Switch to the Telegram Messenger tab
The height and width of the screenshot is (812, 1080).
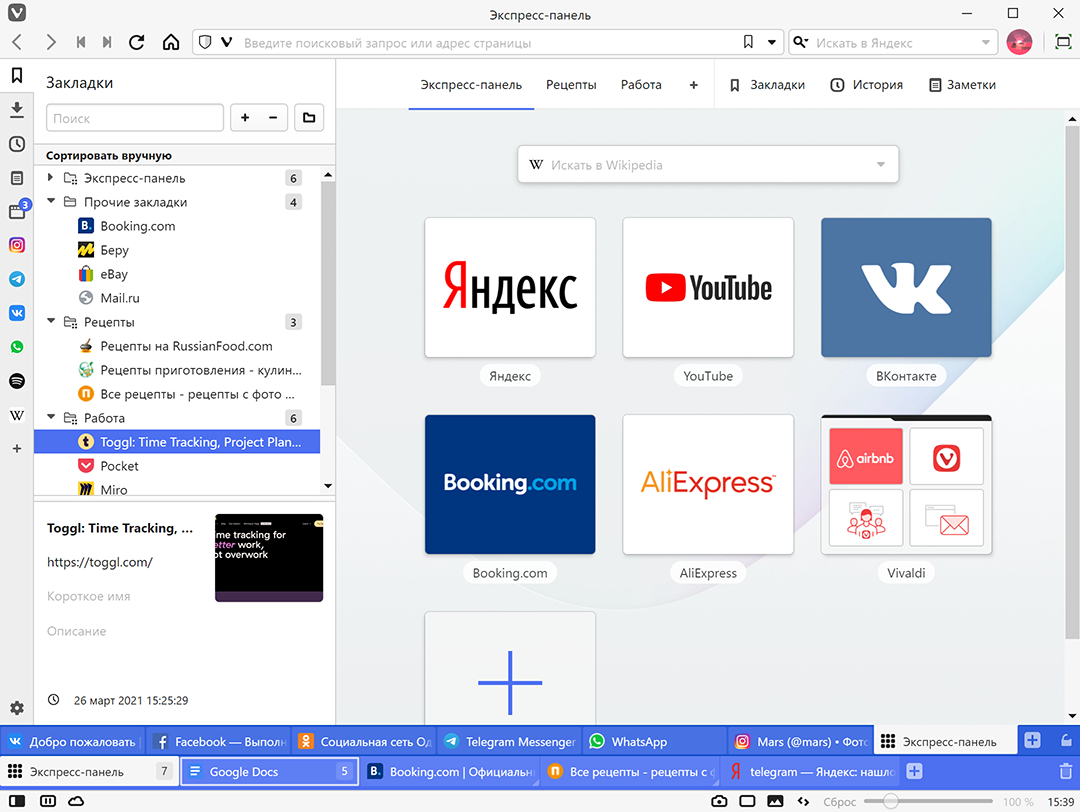click(508, 742)
